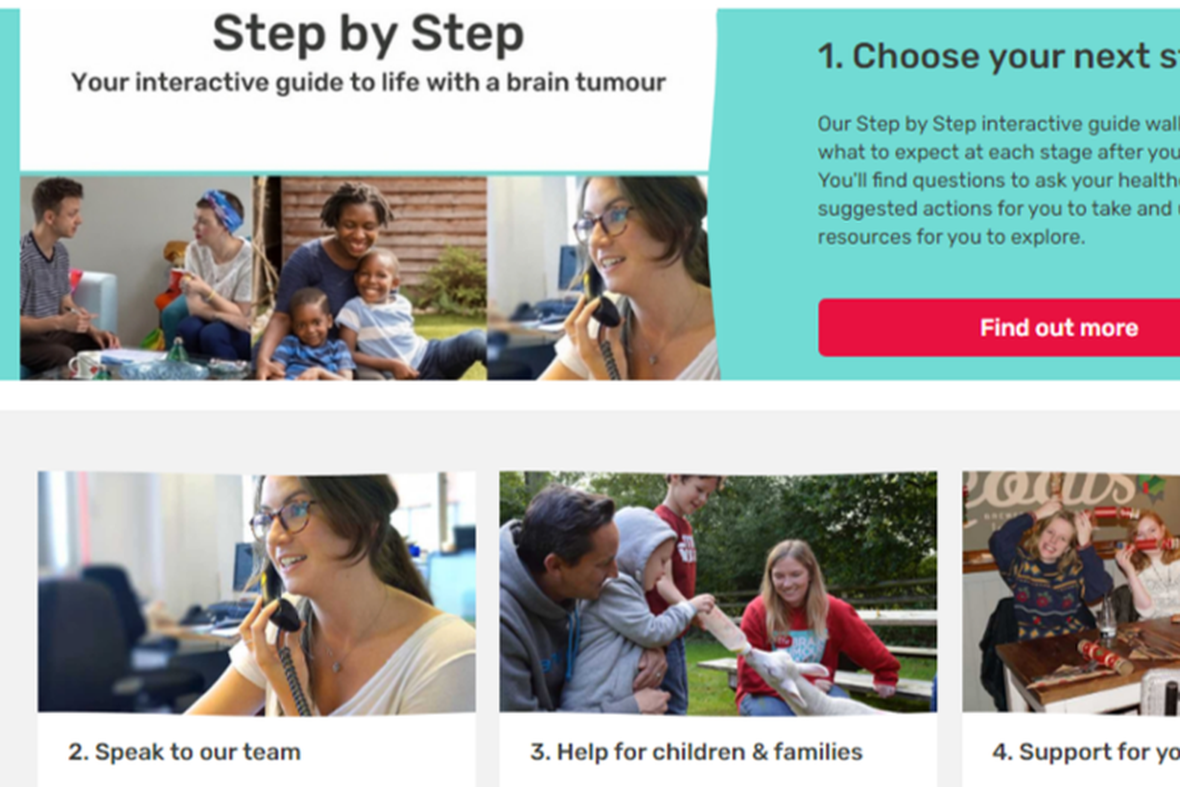
Task: Open the 4. Support for you card title
Action: point(1086,752)
